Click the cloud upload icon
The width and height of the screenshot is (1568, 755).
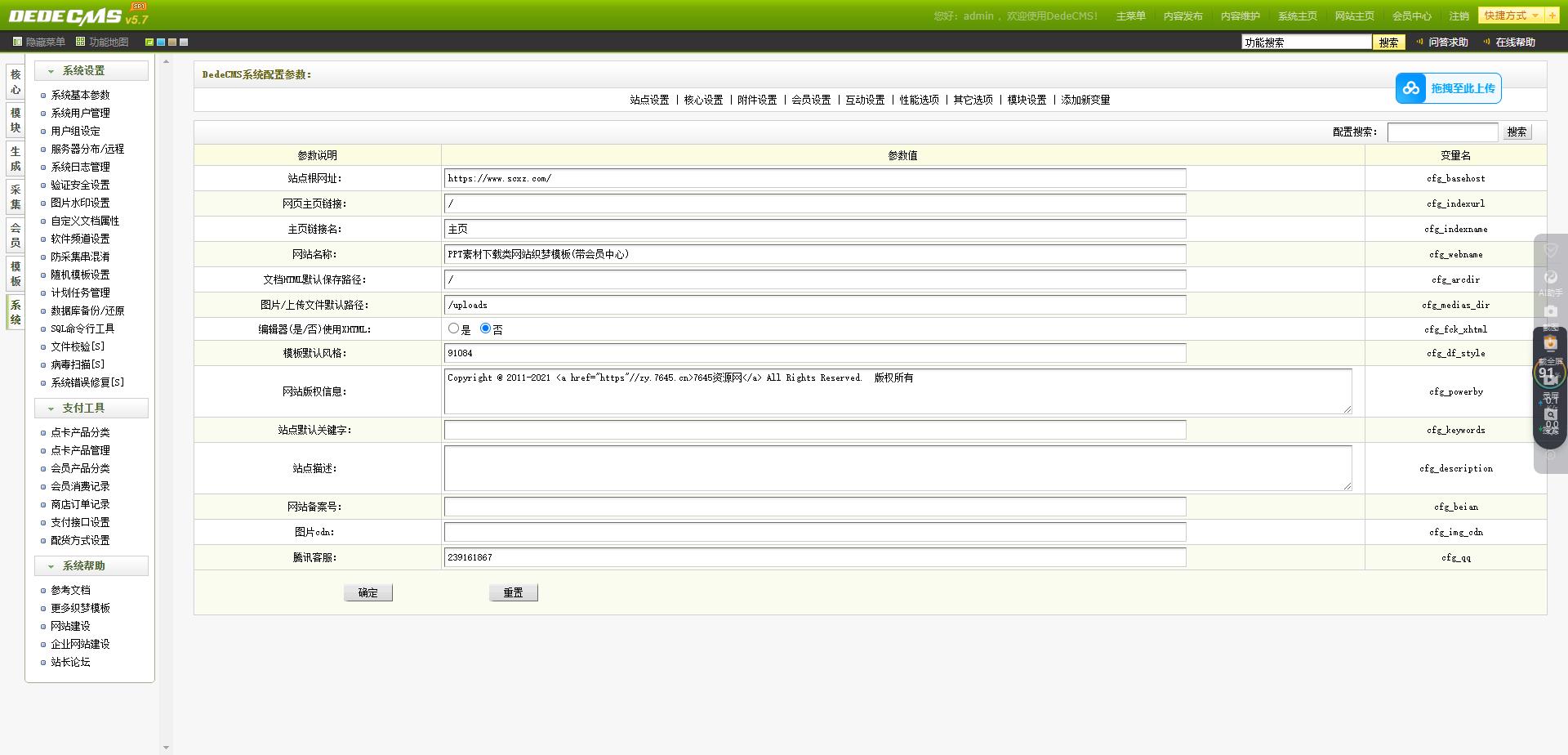click(x=1410, y=88)
